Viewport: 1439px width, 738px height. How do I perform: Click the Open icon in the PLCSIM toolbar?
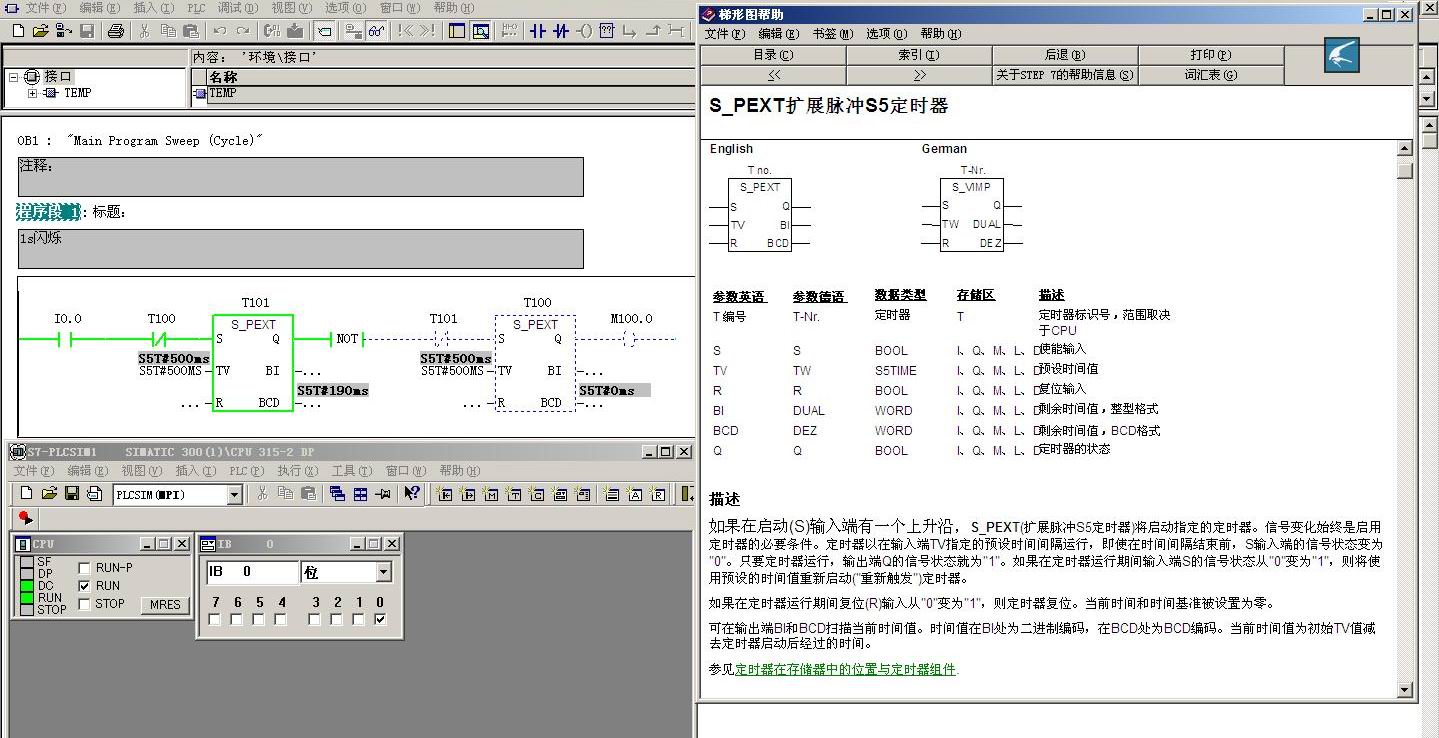(49, 494)
